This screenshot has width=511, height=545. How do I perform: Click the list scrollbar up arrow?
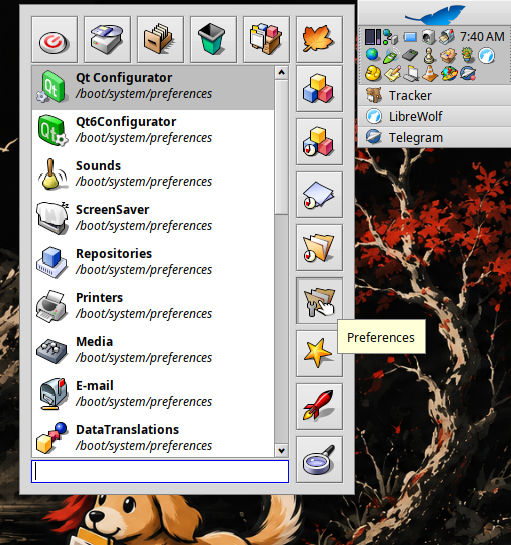pyautogui.click(x=282, y=73)
